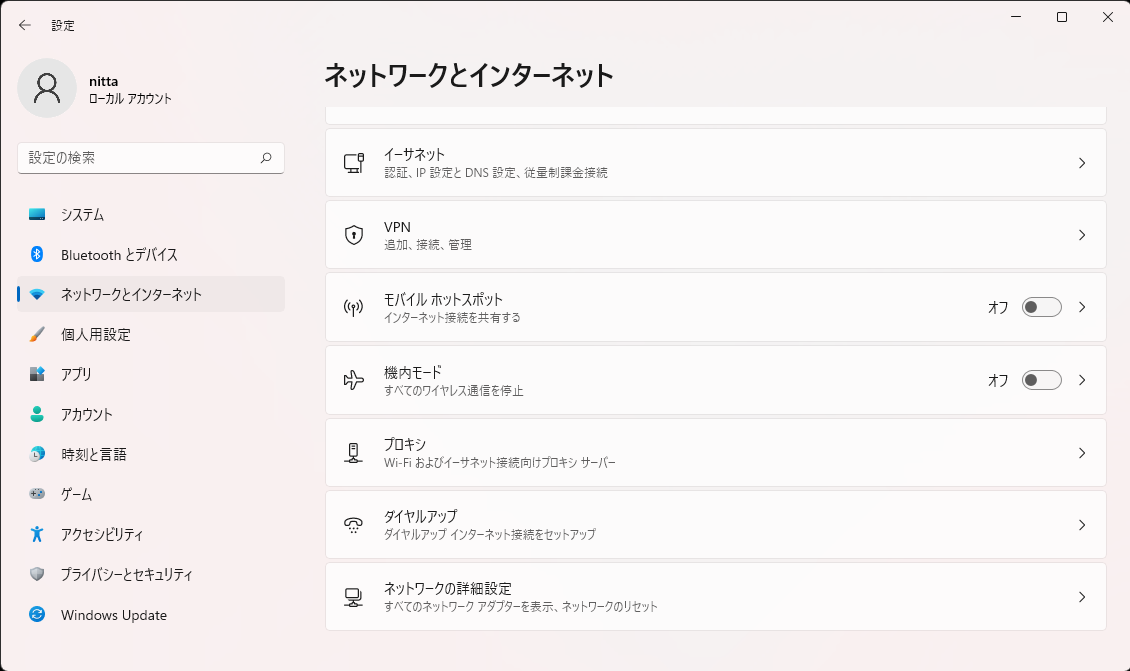This screenshot has height=671, width=1130.
Task: Select システム in the sidebar
Action: tap(82, 215)
